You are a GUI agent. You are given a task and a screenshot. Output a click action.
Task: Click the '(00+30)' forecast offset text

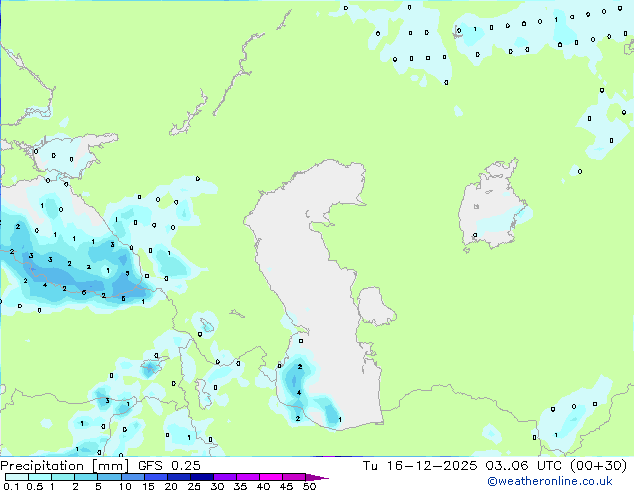[598, 466]
